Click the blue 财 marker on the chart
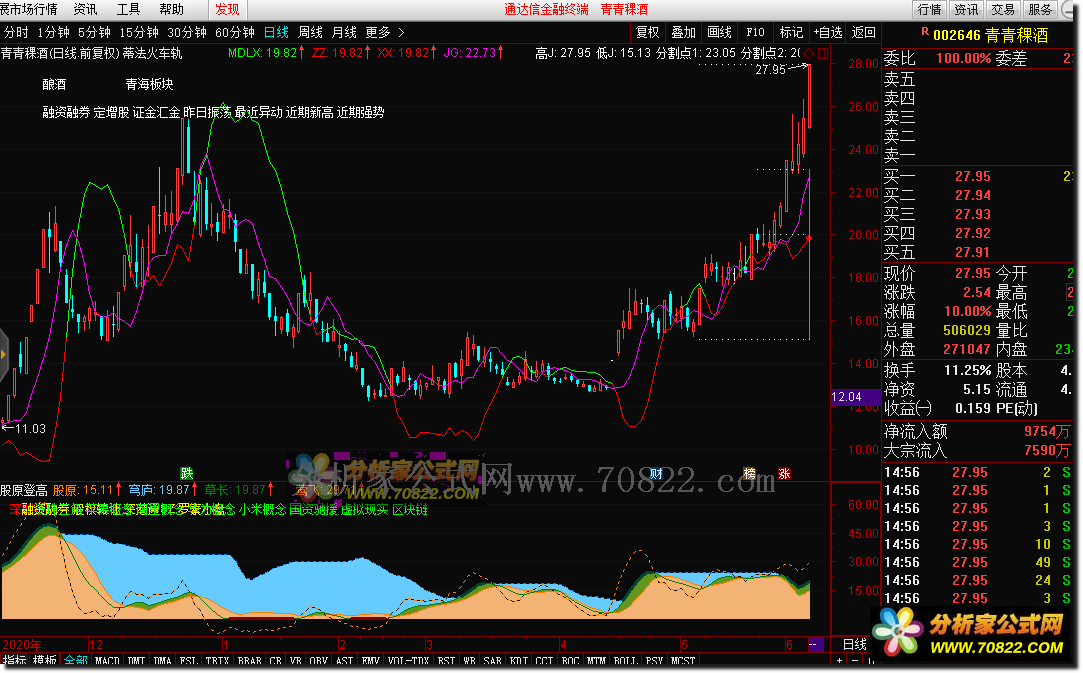This screenshot has width=1083, height=673. click(655, 473)
